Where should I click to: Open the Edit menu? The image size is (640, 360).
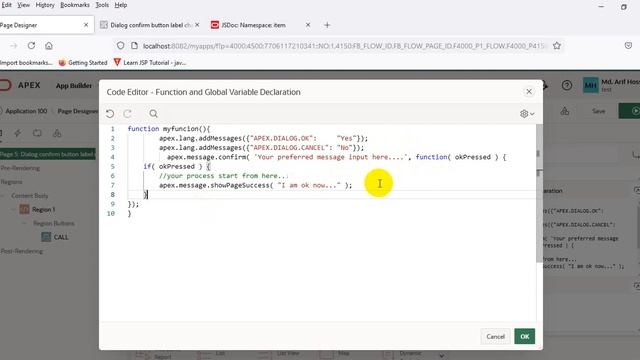click(x=6, y=5)
